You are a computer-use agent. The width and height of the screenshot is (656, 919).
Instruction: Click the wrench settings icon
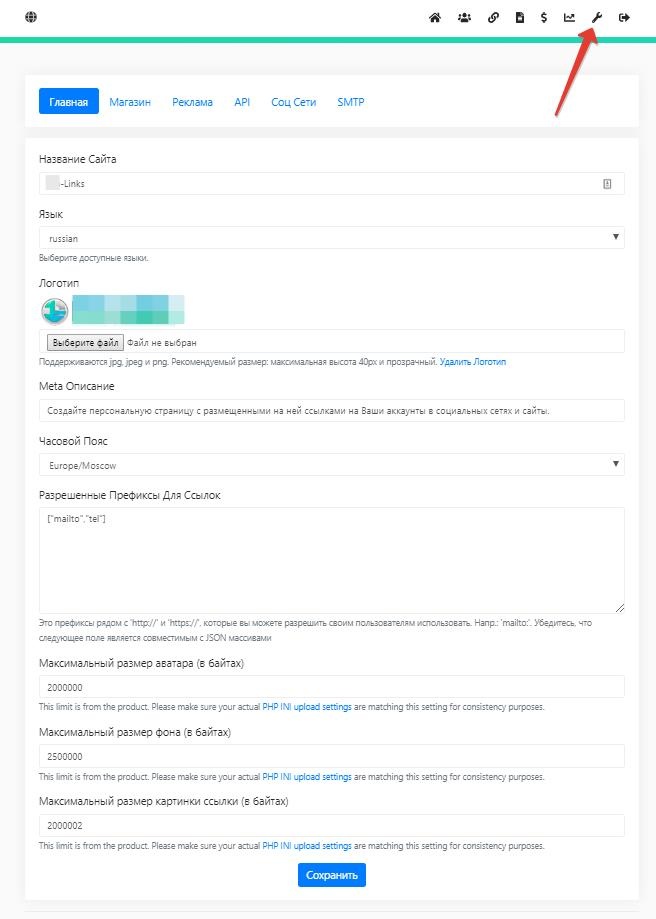(x=597, y=17)
